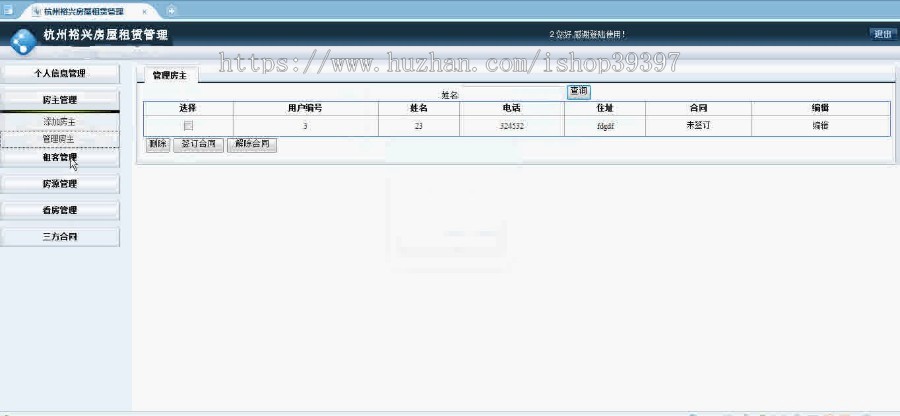
Task: Expand the 房主管理 sidebar section
Action: click(x=60, y=100)
